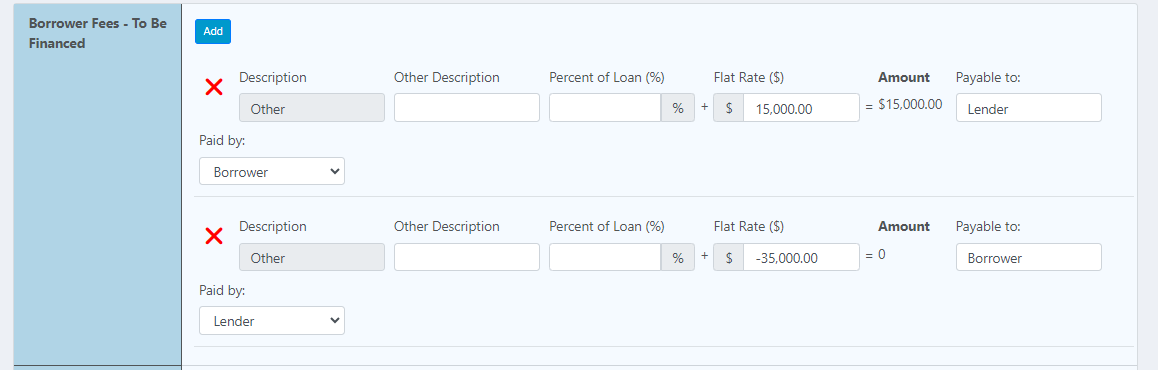Select the Description field in the second fee row
Viewport: 1158px width, 370px height.
coord(312,257)
